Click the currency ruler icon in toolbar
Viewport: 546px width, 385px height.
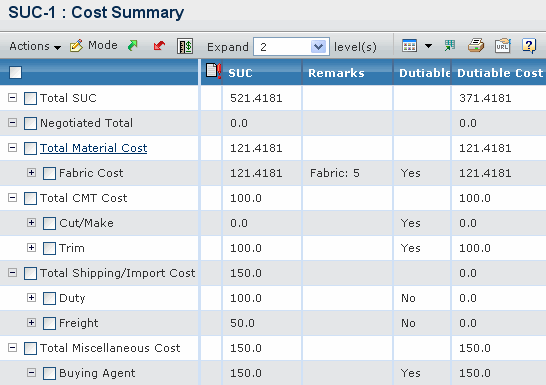tap(185, 46)
